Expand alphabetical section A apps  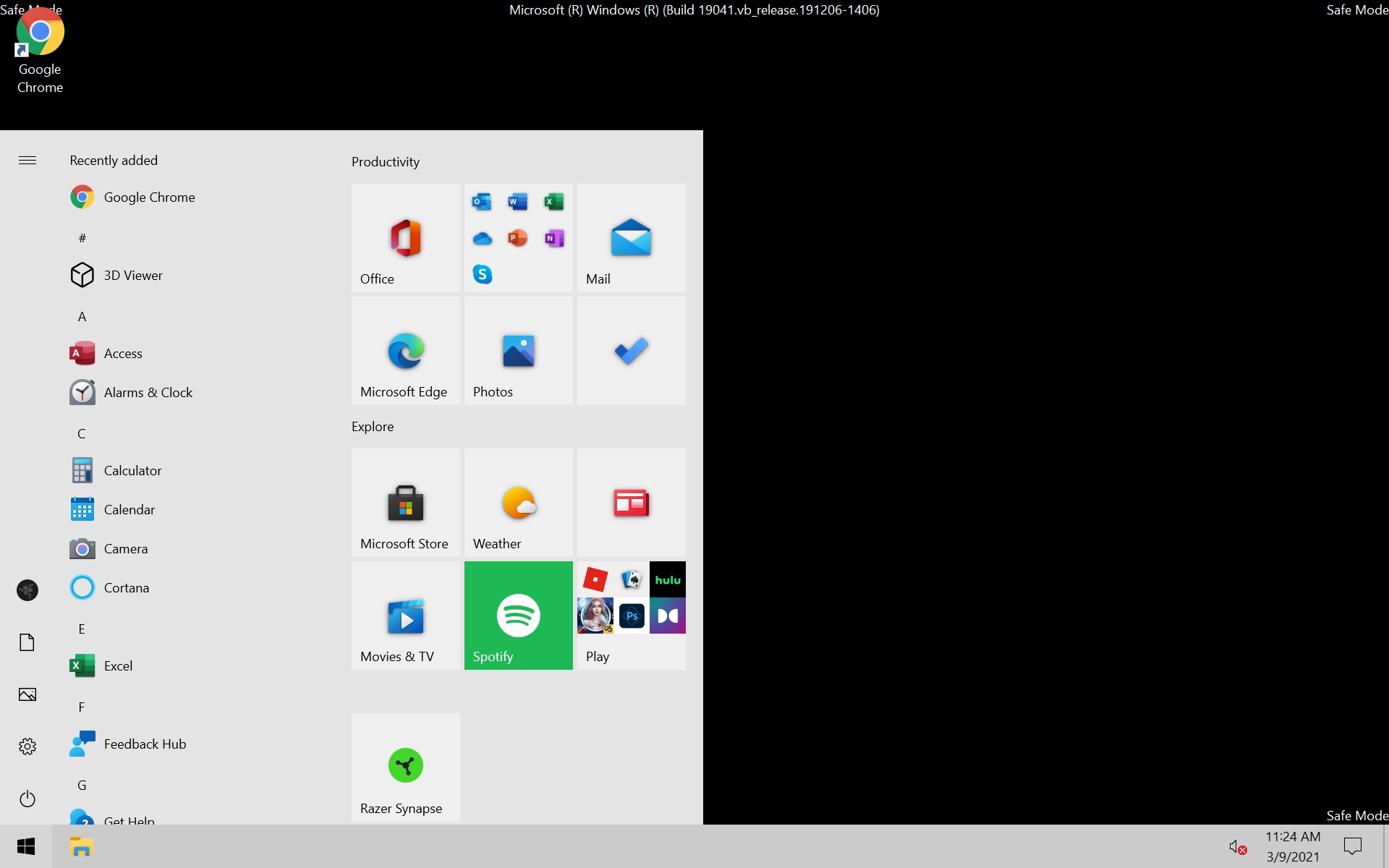[82, 315]
